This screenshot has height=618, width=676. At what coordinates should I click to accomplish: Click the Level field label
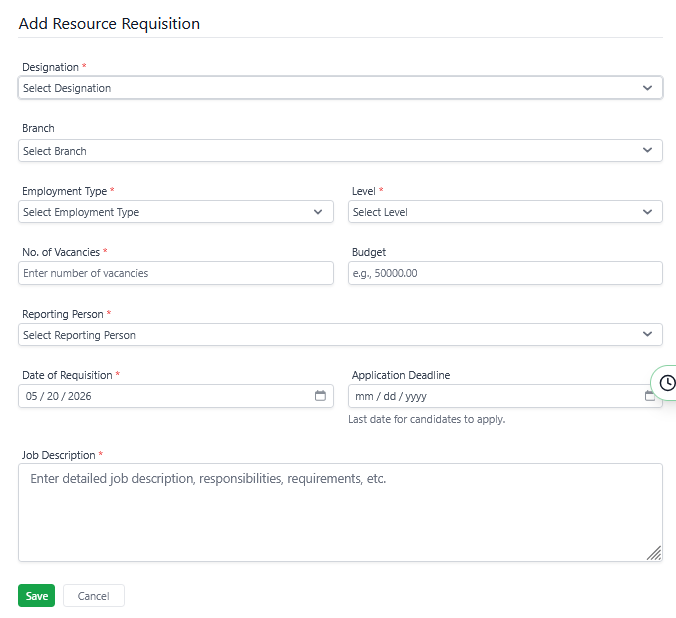(x=364, y=191)
